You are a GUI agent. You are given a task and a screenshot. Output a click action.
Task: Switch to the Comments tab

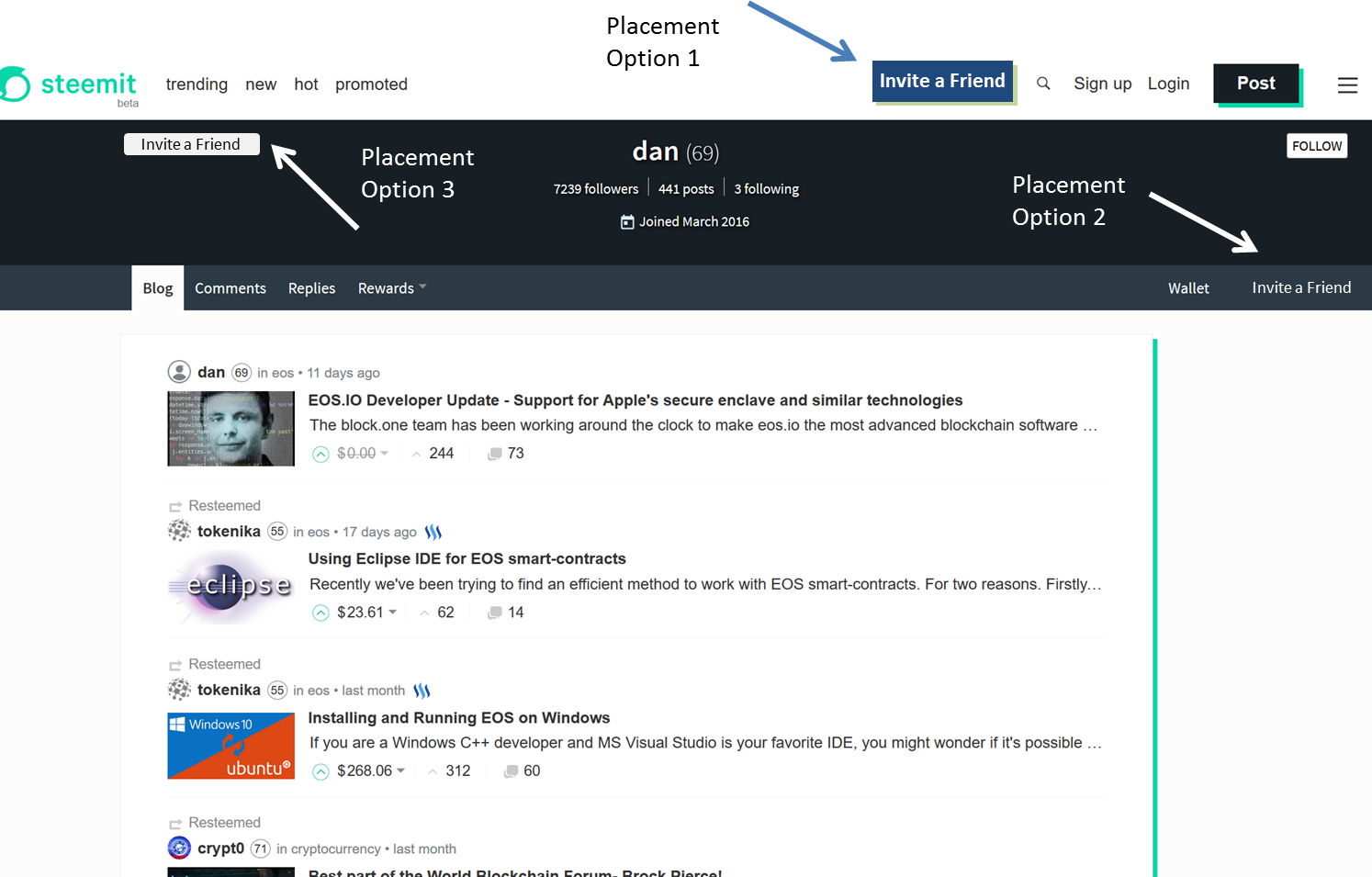pos(231,288)
